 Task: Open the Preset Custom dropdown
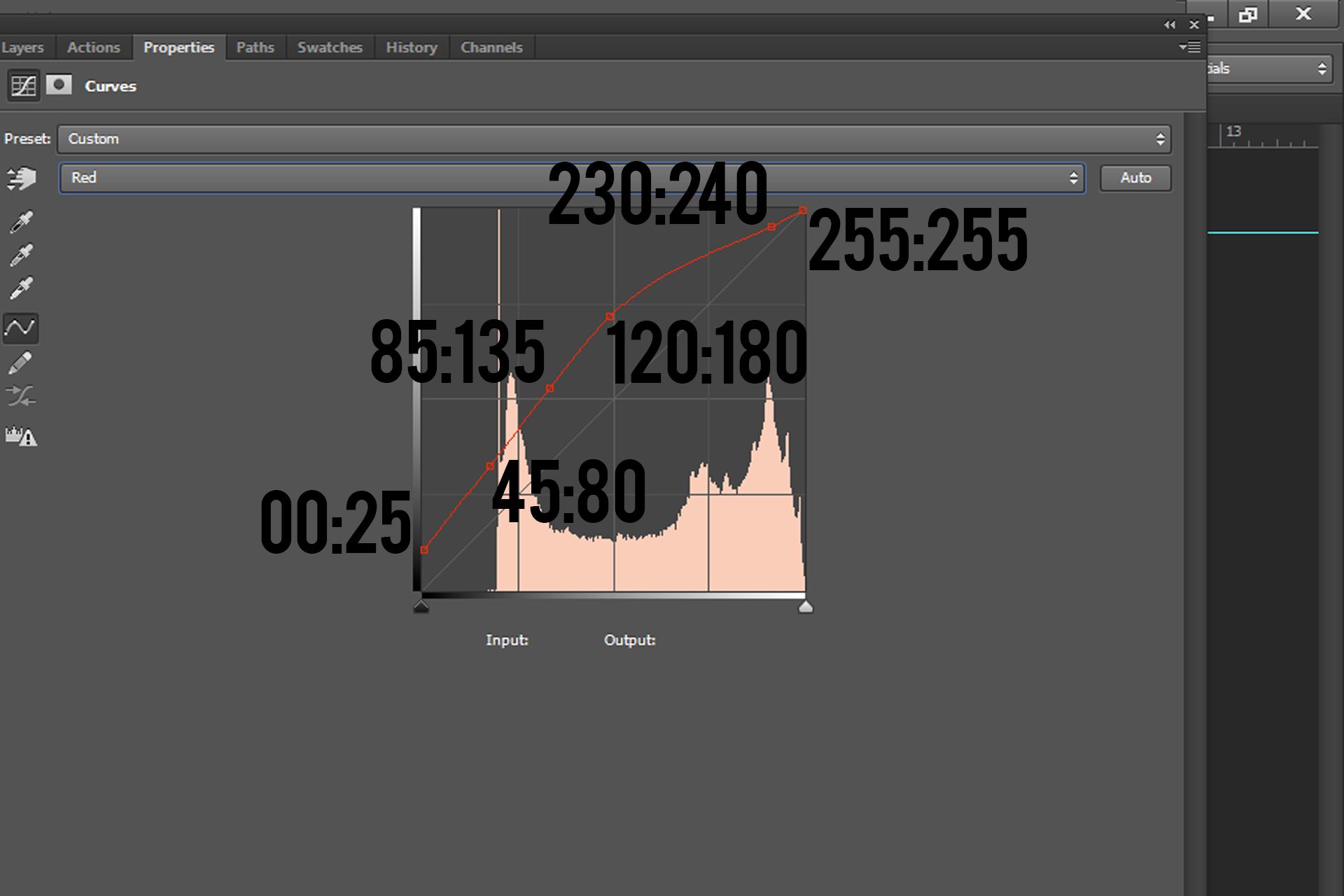614,139
